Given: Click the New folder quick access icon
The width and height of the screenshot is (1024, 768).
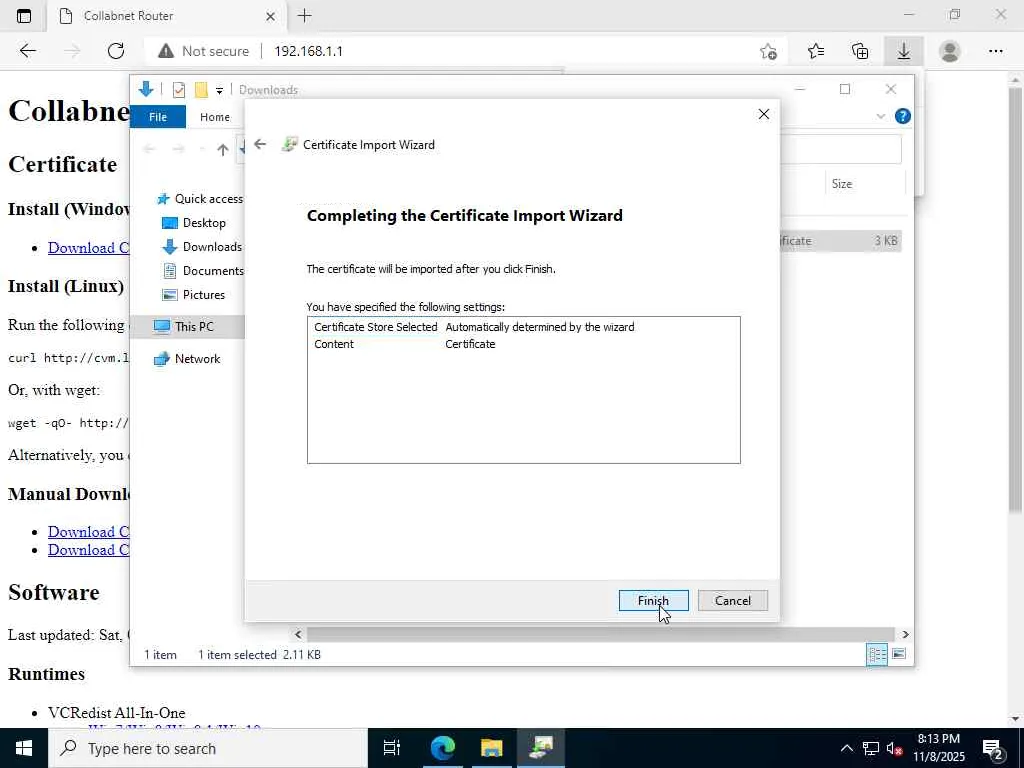Looking at the screenshot, I should 201,90.
